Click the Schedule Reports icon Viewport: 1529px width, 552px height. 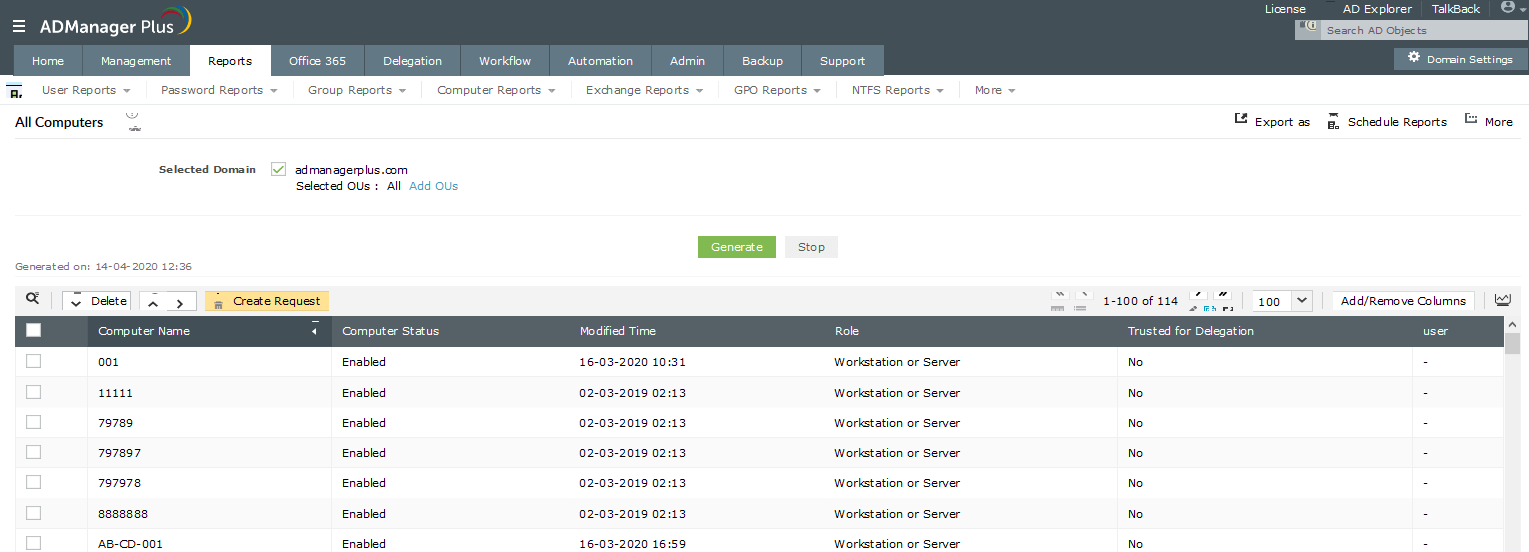[x=1333, y=121]
